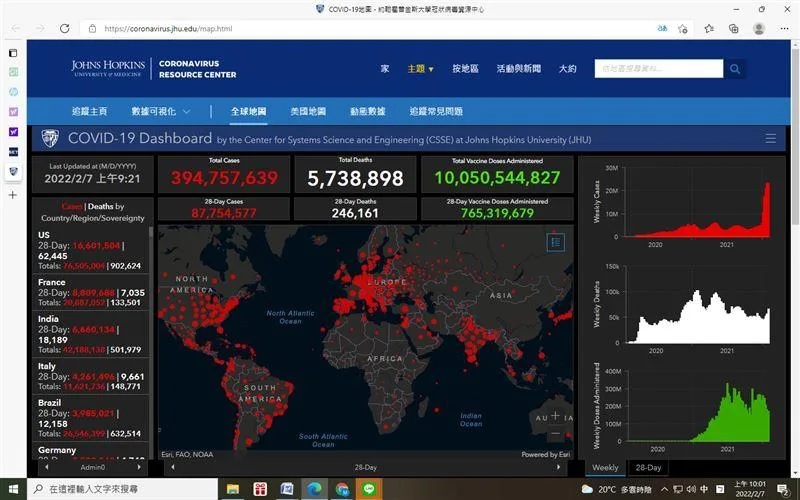This screenshot has height=500, width=800.
Task: Select the 全球地圖 tab
Action: tap(248, 111)
